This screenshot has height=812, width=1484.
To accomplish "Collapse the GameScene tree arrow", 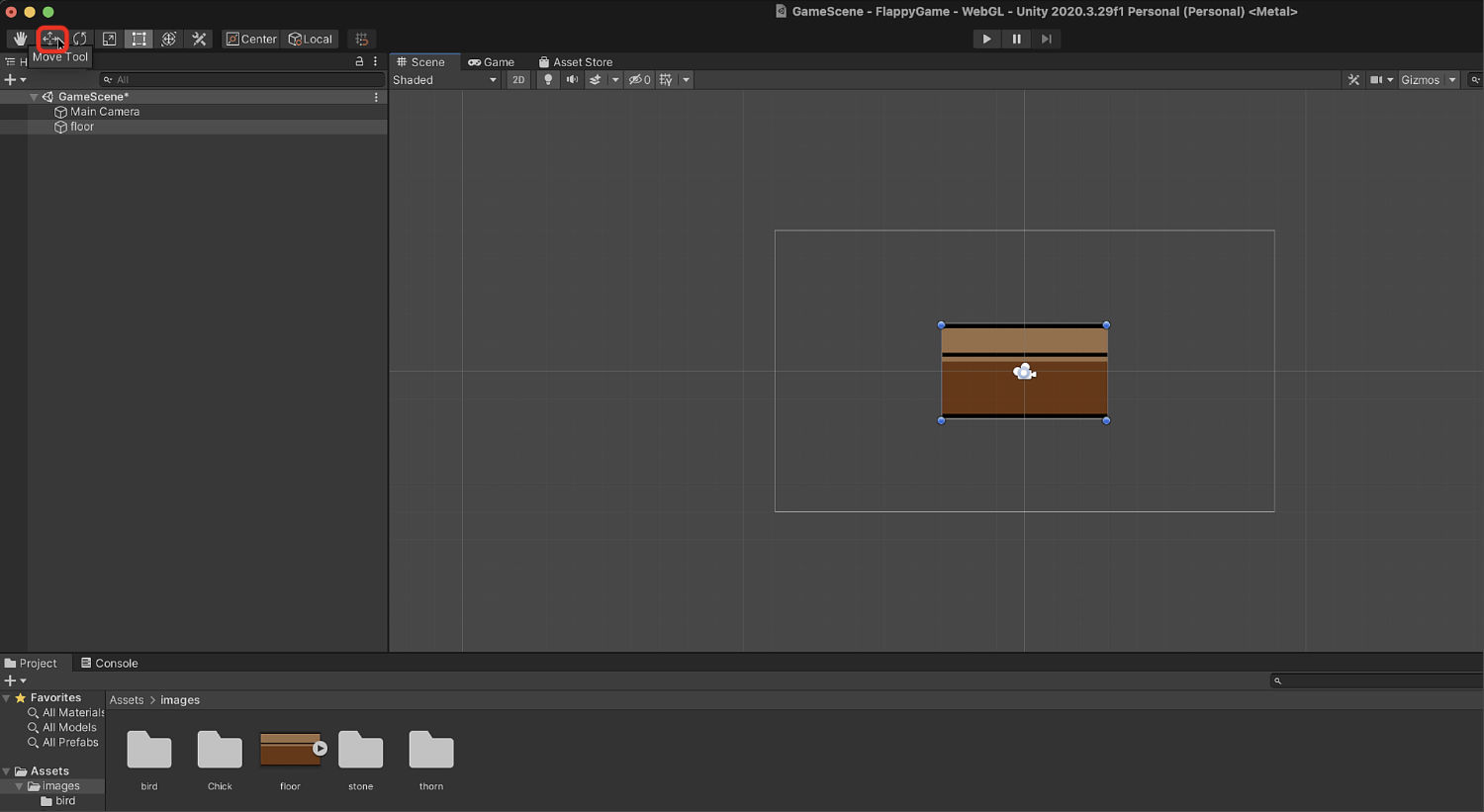I will click(34, 97).
